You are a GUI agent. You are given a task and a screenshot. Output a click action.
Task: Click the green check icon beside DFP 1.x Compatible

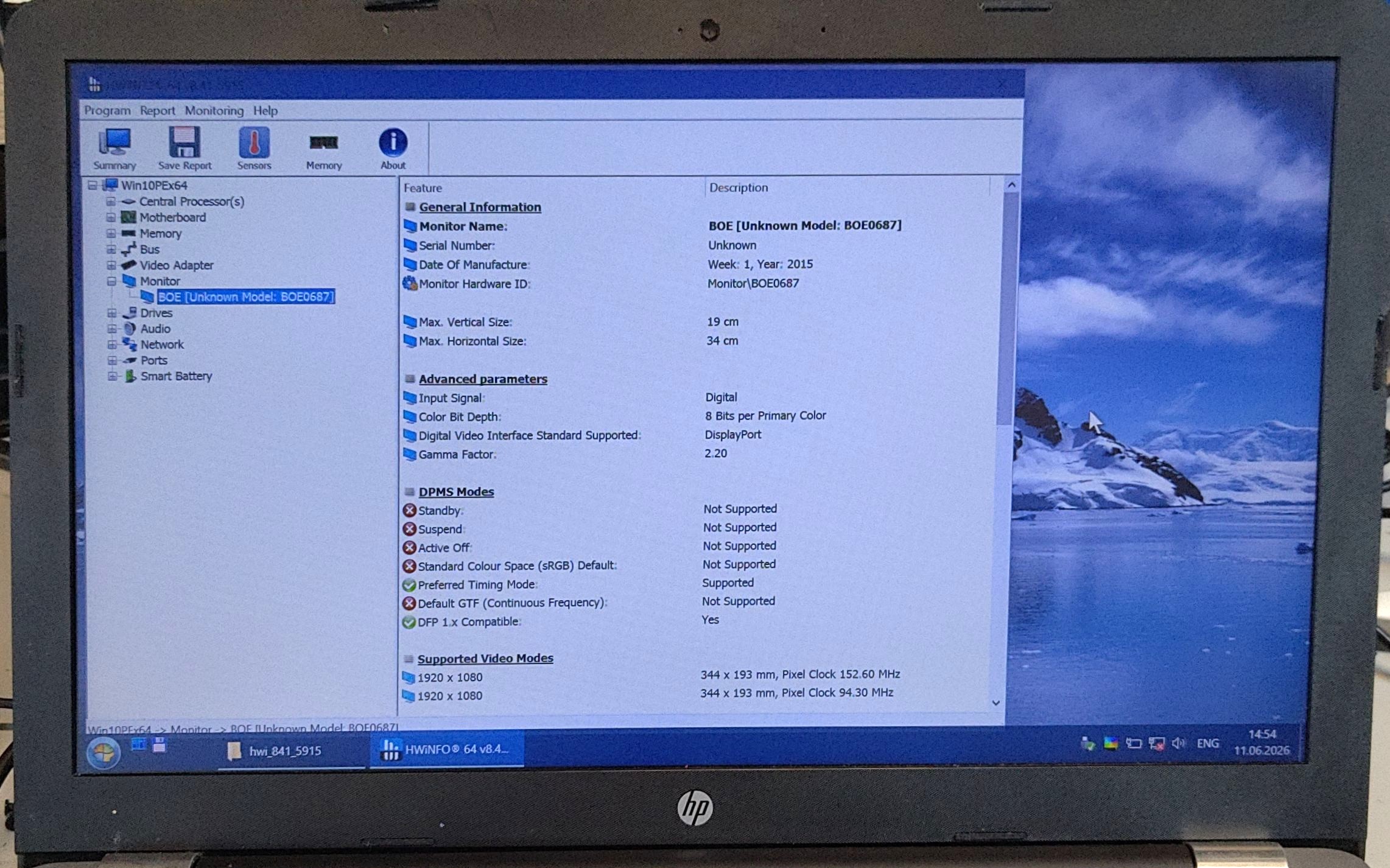click(x=409, y=622)
